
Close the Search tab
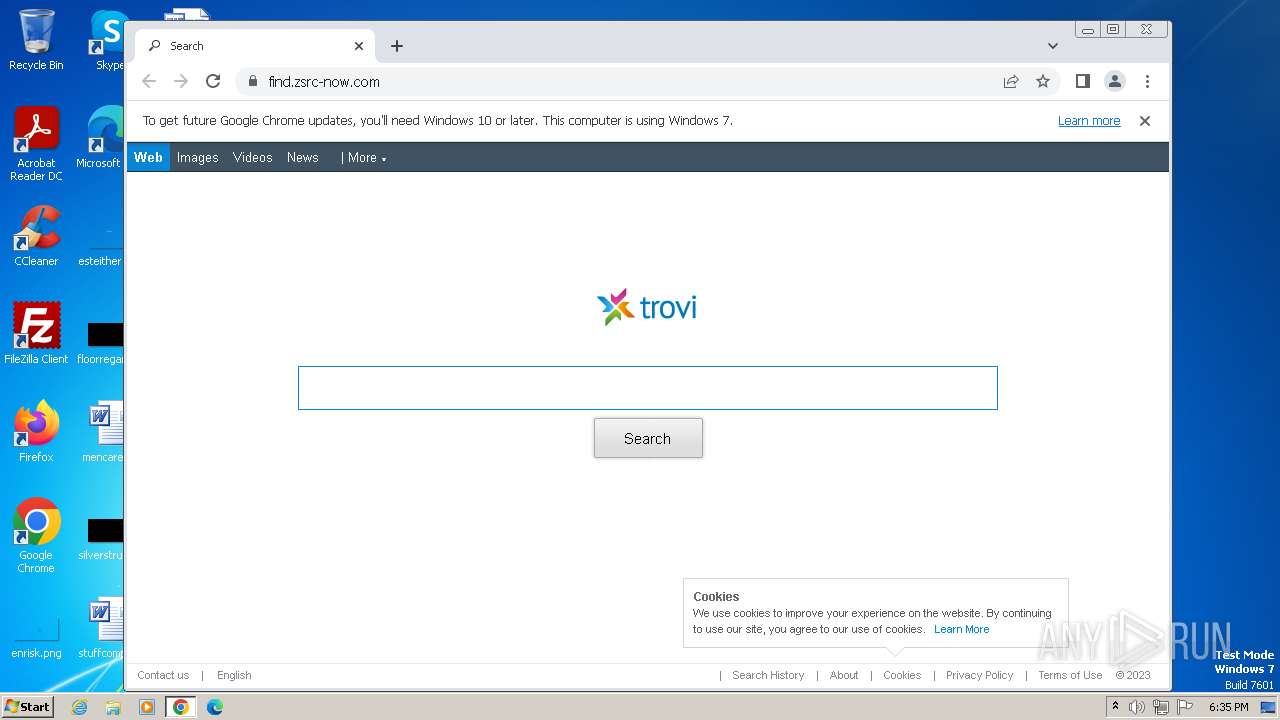[x=359, y=46]
